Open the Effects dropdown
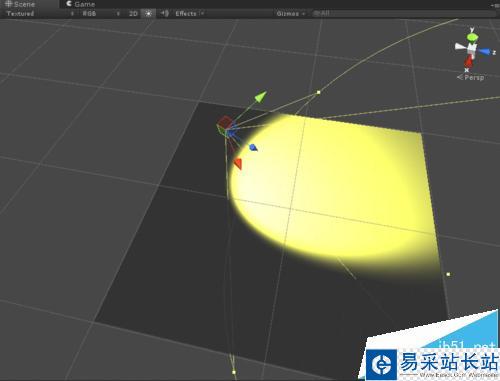The width and height of the screenshot is (500, 381). [x=189, y=13]
